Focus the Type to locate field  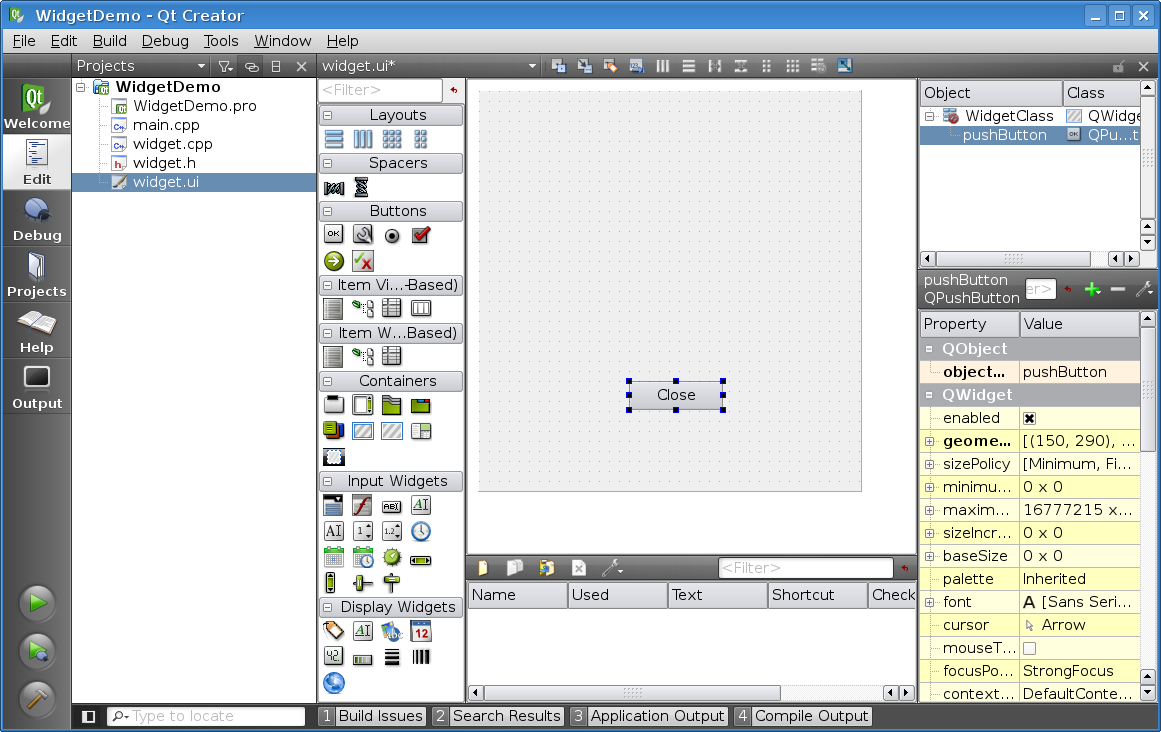[x=207, y=716]
